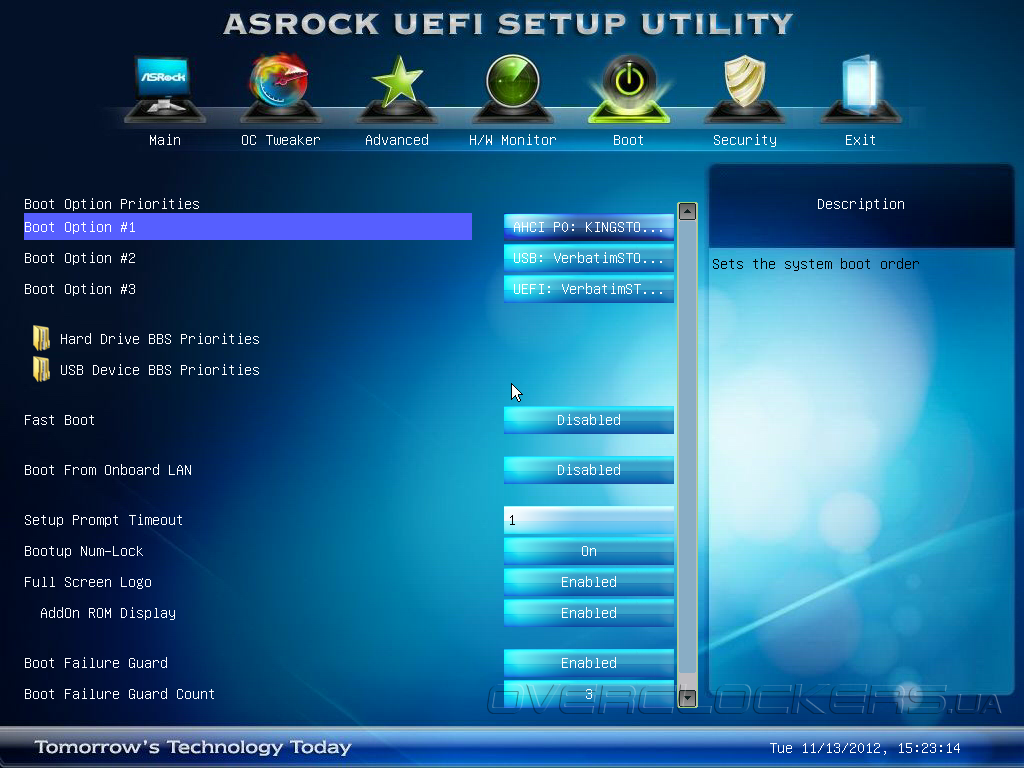1024x768 pixels.
Task: Open Hard Drive BBS Priorities submenu
Action: tap(159, 339)
